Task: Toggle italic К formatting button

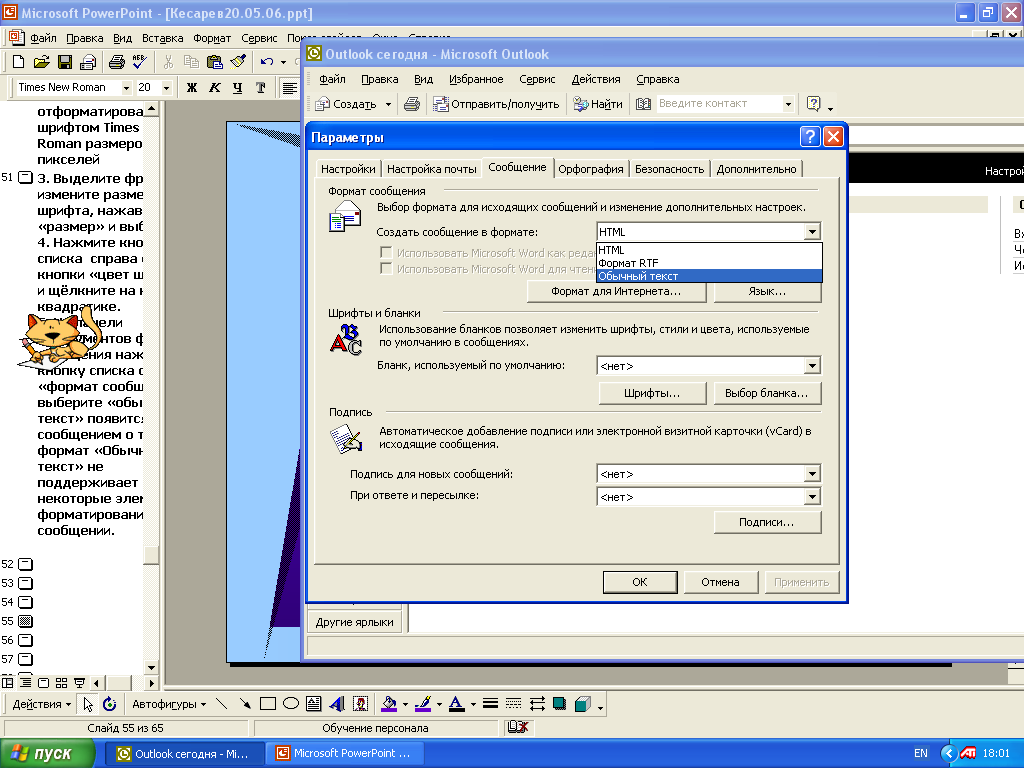Action: pyautogui.click(x=214, y=88)
